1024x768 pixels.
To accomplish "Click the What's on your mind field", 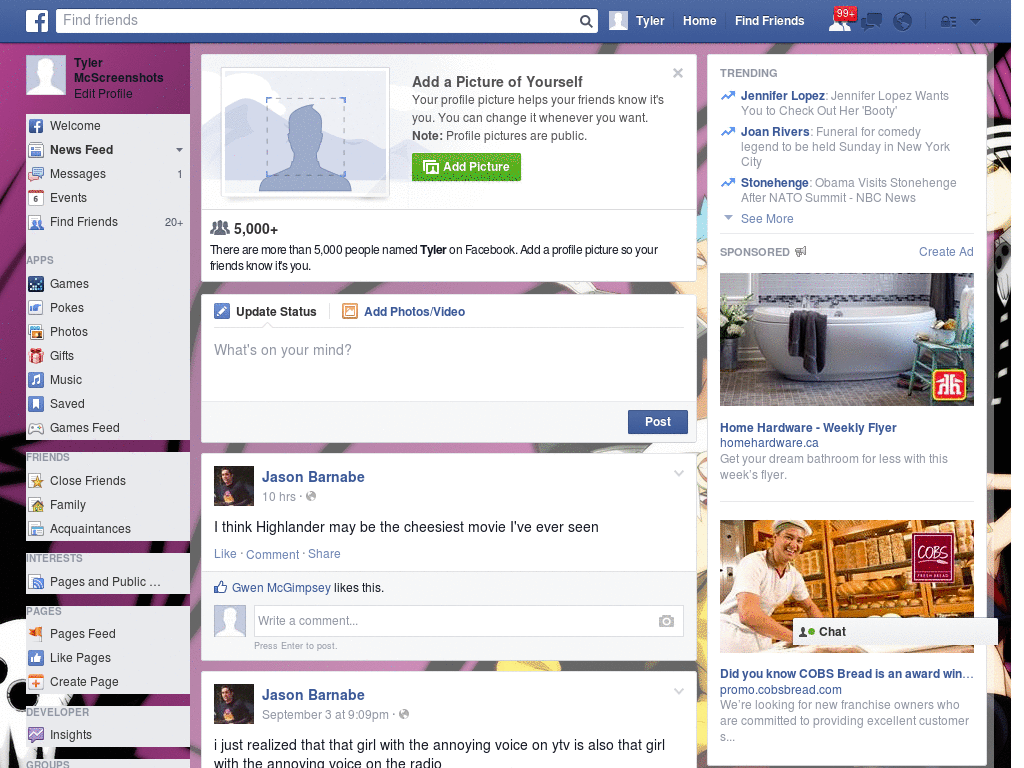I will click(x=449, y=366).
